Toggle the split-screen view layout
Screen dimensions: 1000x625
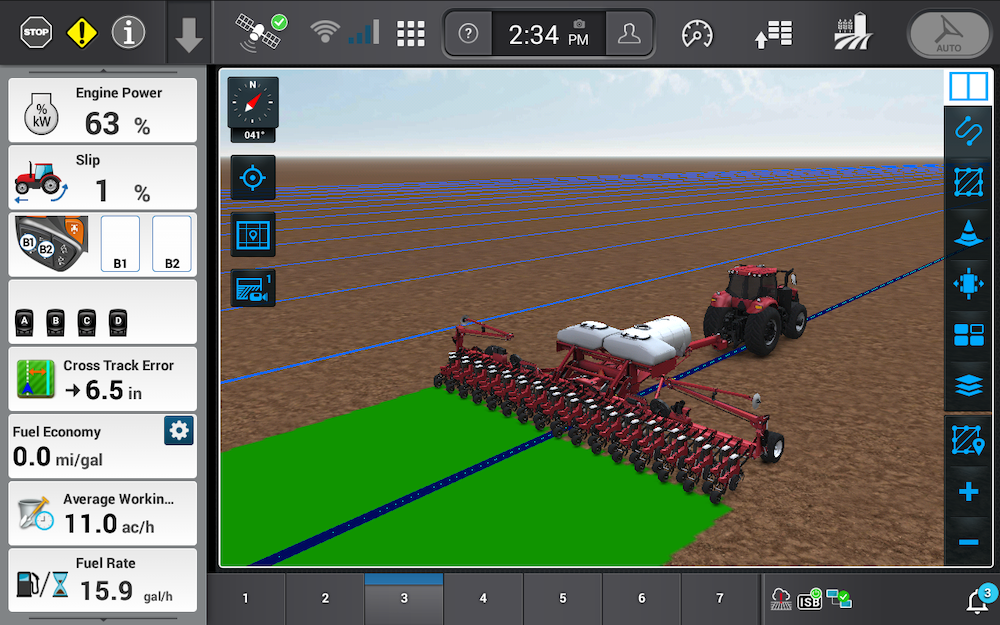pos(968,85)
